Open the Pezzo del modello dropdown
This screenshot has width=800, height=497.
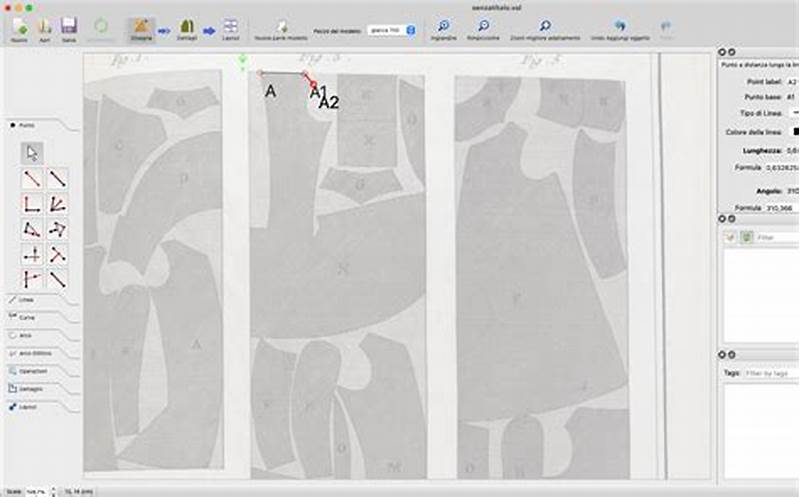click(x=391, y=31)
